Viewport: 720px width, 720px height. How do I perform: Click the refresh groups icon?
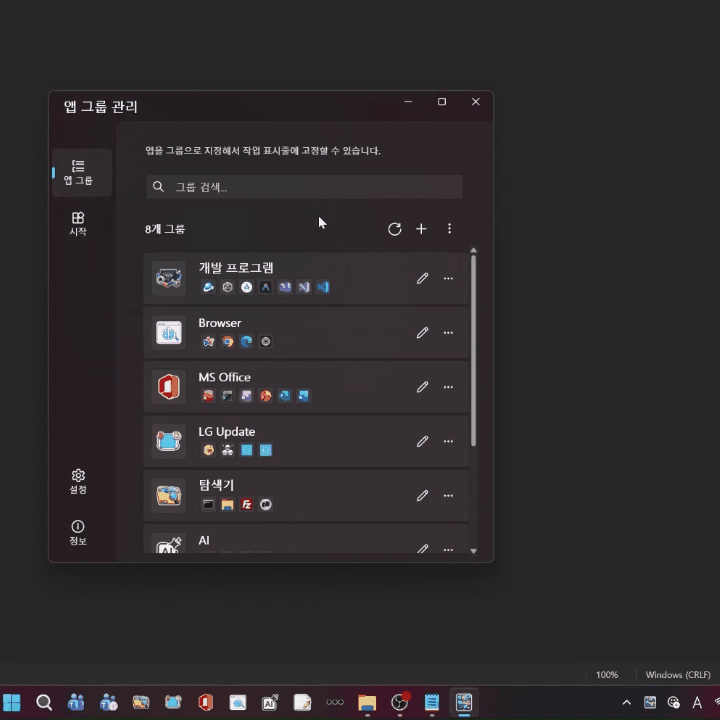coord(395,229)
